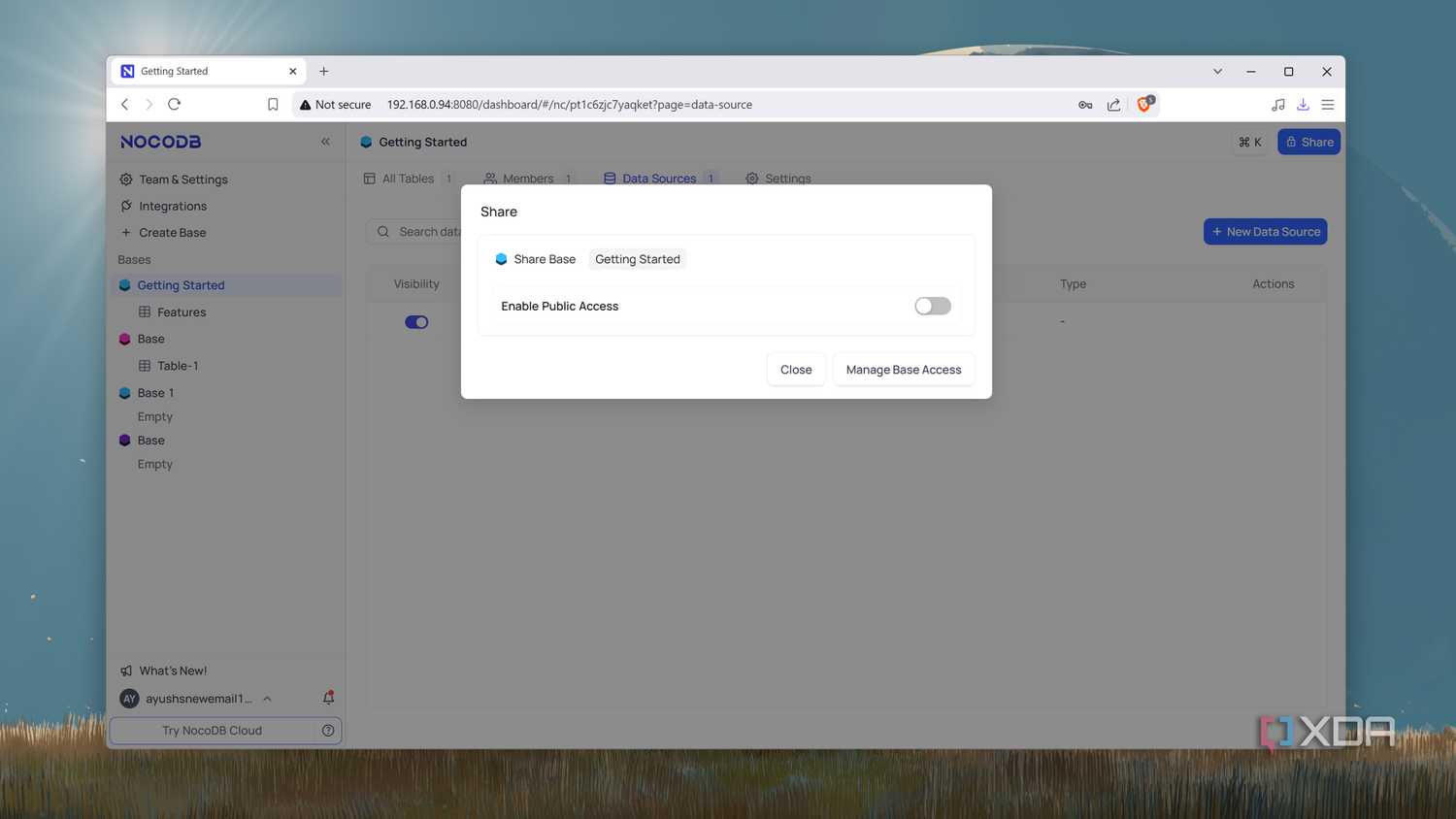
Task: Open Team & Settings
Action: (x=182, y=180)
